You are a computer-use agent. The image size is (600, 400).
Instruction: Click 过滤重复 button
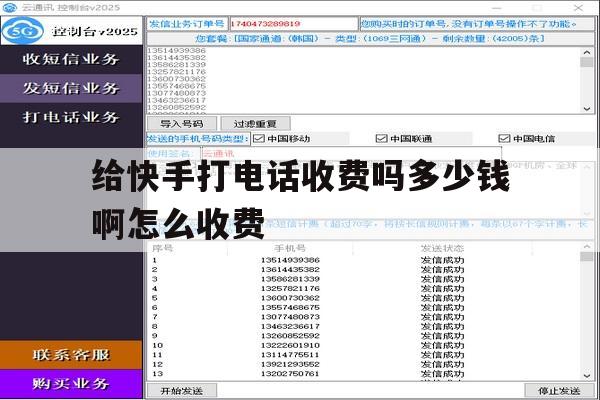point(255,124)
